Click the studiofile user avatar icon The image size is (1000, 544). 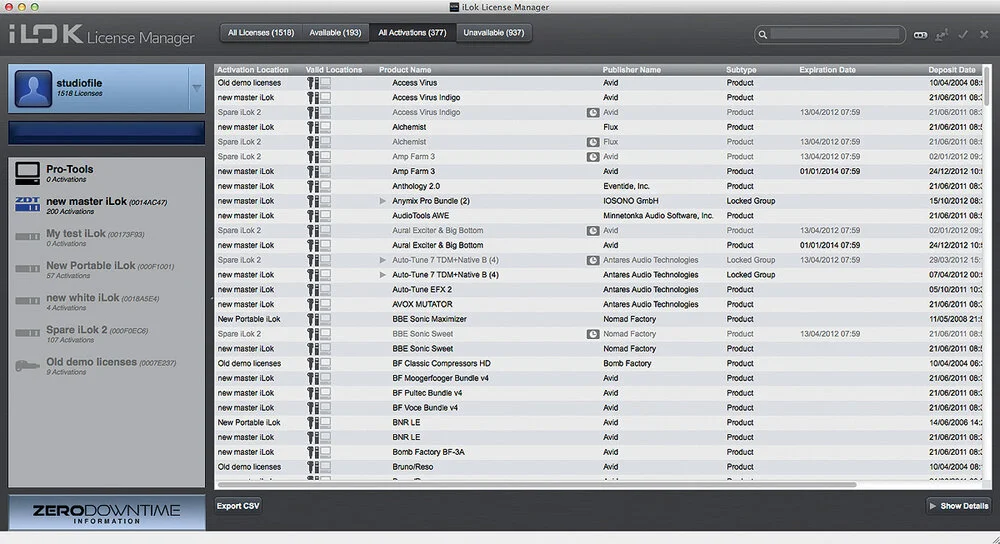[x=33, y=88]
